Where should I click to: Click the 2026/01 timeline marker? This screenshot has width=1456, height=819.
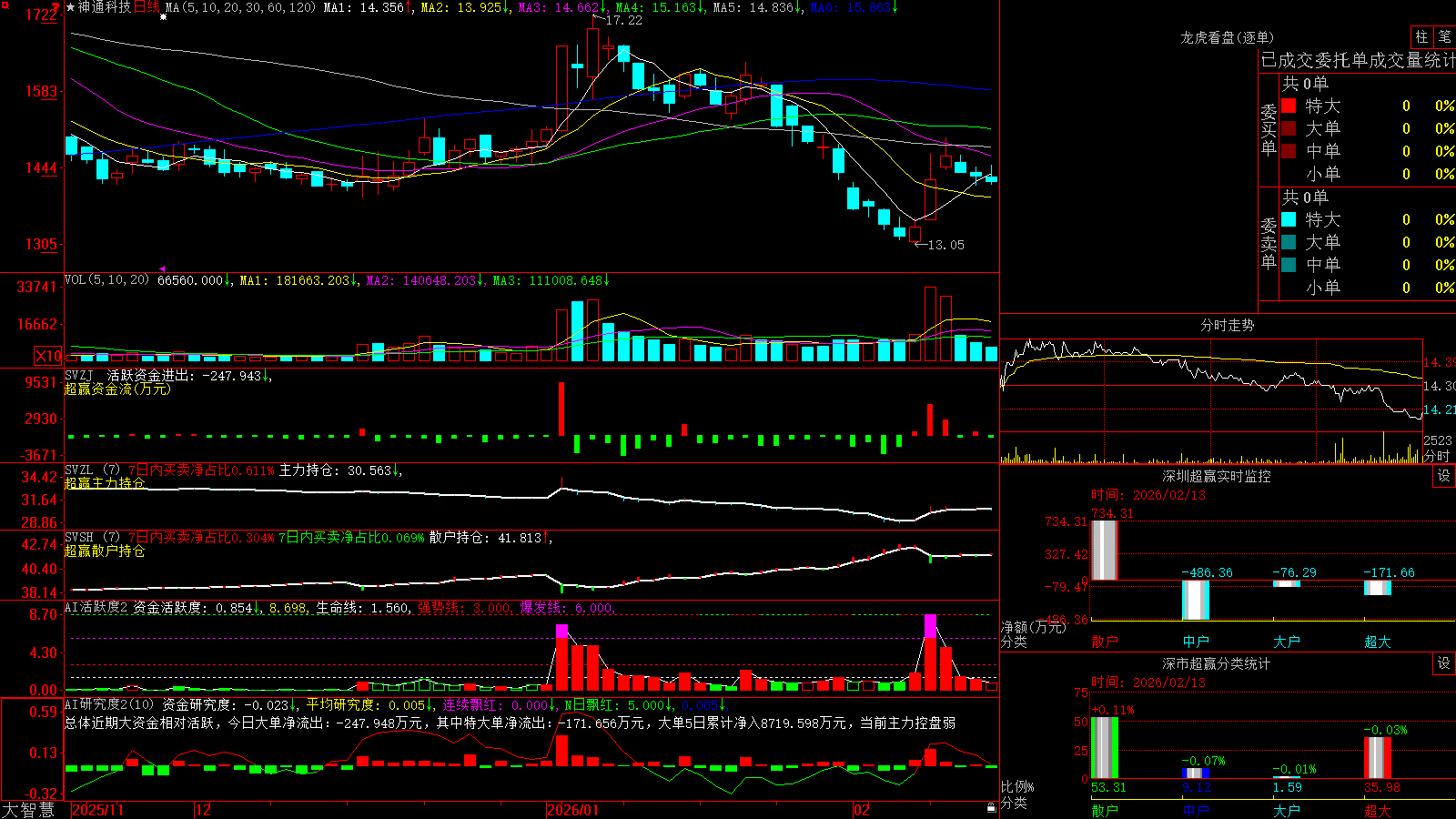(573, 810)
